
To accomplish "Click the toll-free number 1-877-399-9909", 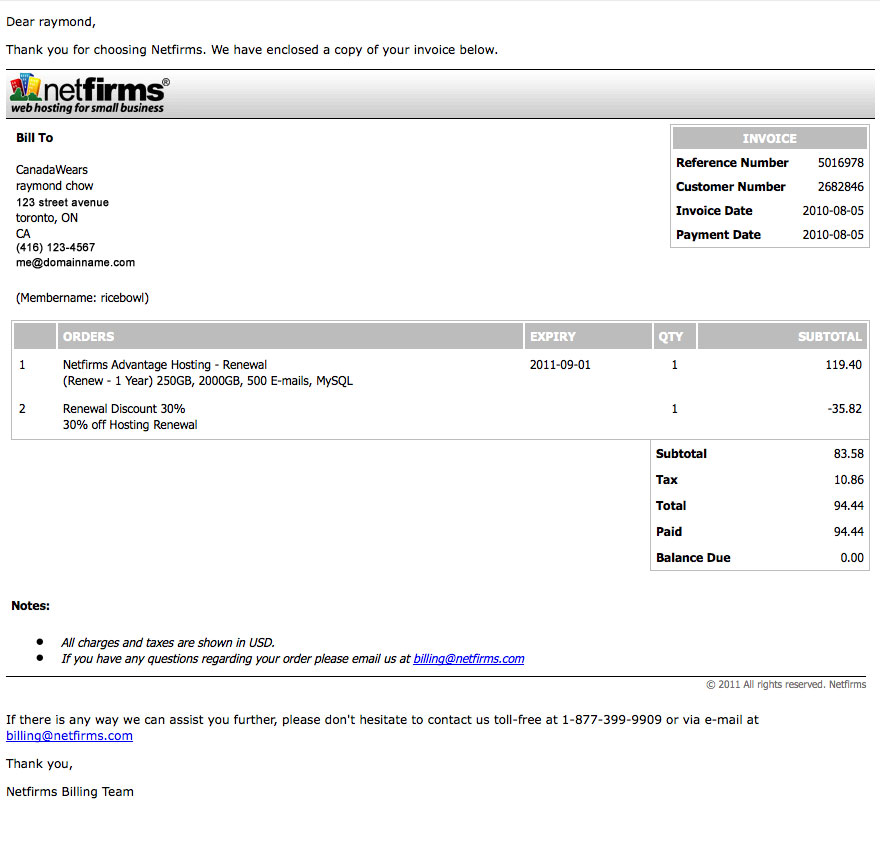I will (x=611, y=719).
